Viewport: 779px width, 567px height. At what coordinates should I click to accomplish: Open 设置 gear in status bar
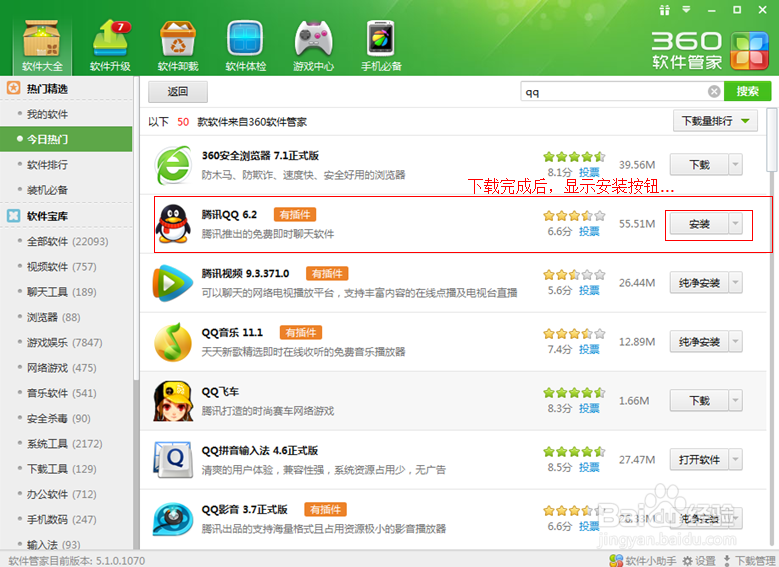pyautogui.click(x=699, y=561)
